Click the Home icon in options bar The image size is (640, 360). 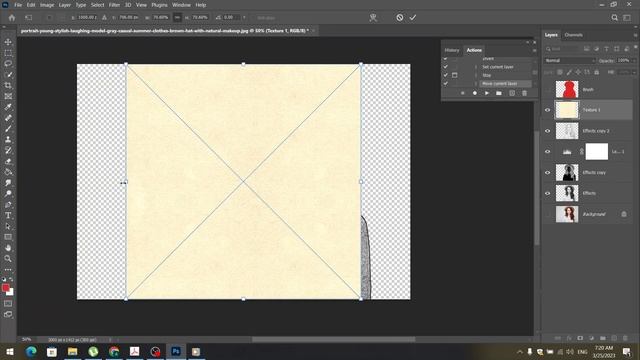(x=12, y=18)
